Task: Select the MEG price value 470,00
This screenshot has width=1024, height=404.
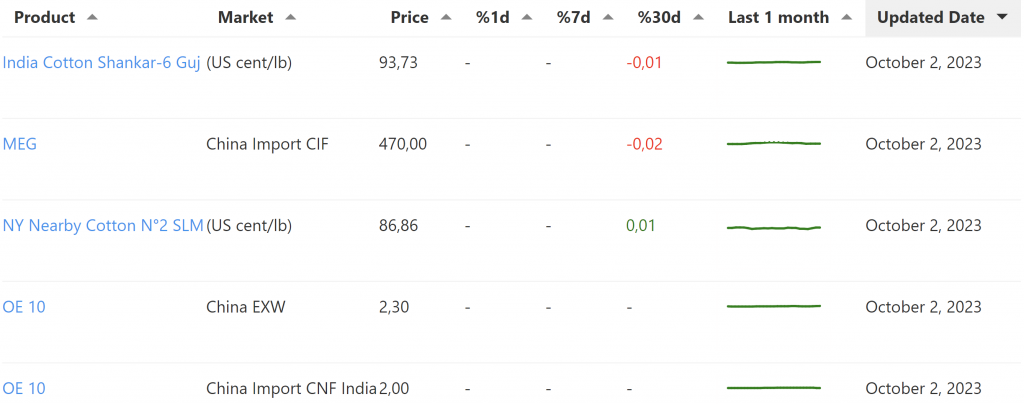Action: pyautogui.click(x=402, y=144)
